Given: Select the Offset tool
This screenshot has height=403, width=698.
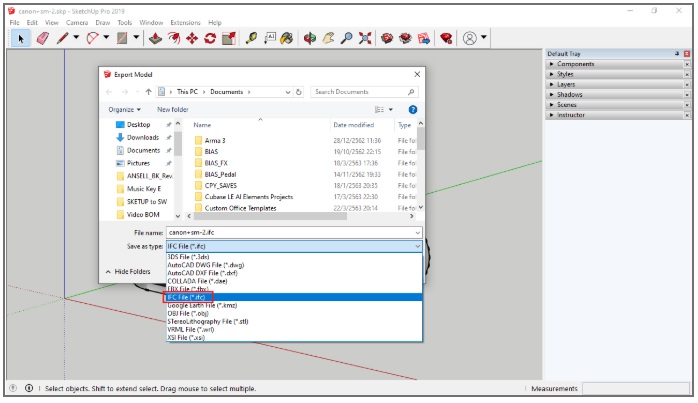Looking at the screenshot, I should 174,39.
